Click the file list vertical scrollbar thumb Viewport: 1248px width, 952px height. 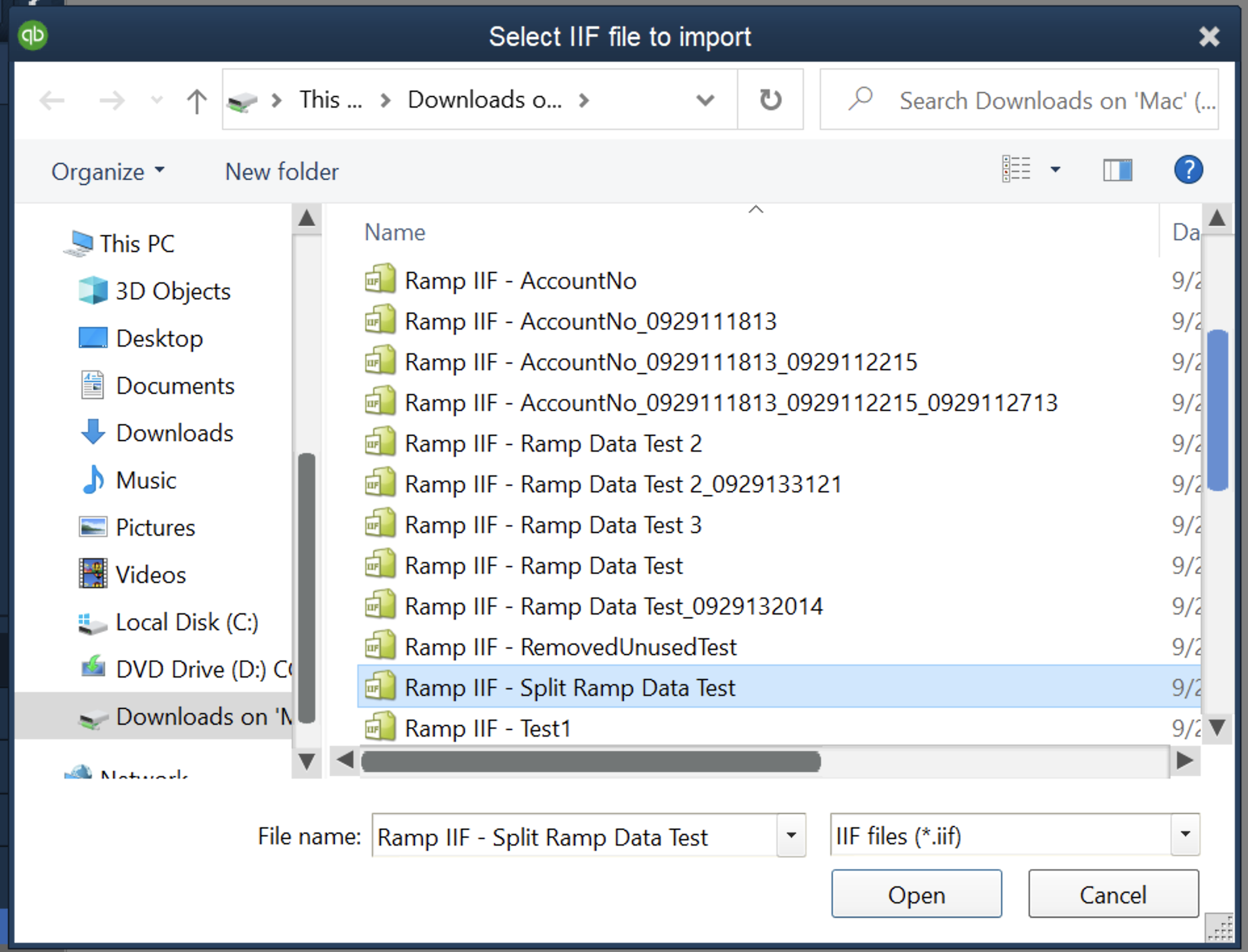pos(1217,410)
